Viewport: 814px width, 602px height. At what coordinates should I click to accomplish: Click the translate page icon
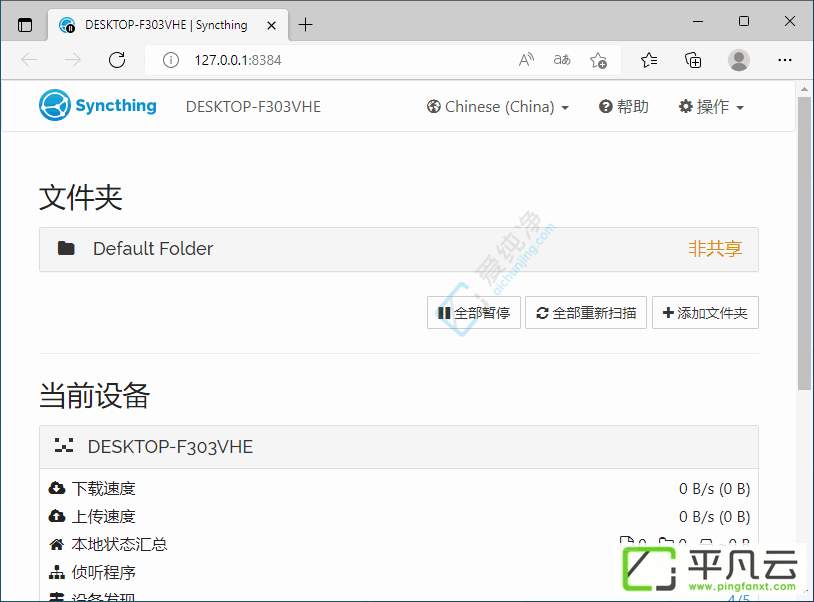click(x=562, y=60)
